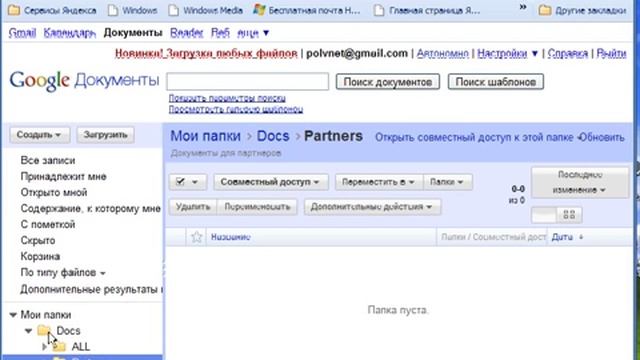Open the dropdown arrow beside the select checkbox
This screenshot has width=640, height=360.
(x=195, y=182)
